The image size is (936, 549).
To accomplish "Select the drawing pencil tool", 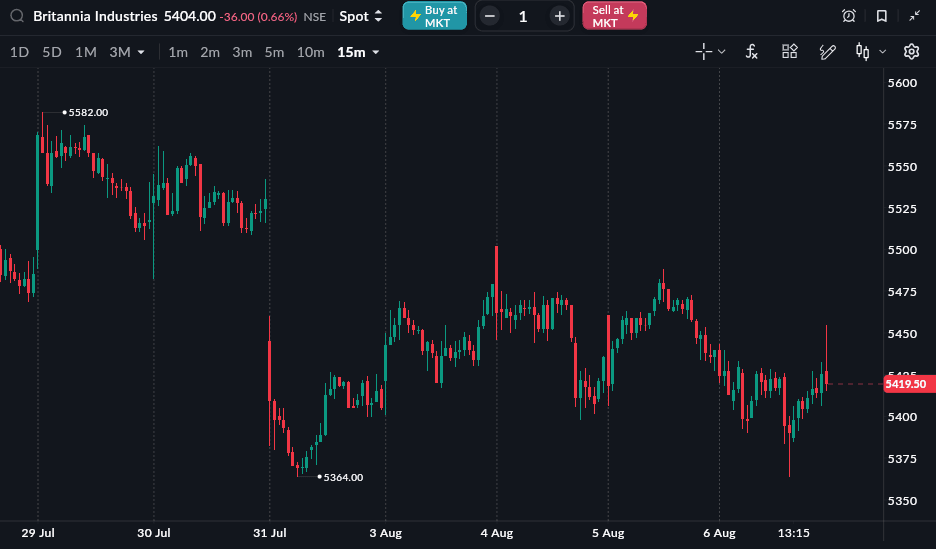I will (x=827, y=52).
